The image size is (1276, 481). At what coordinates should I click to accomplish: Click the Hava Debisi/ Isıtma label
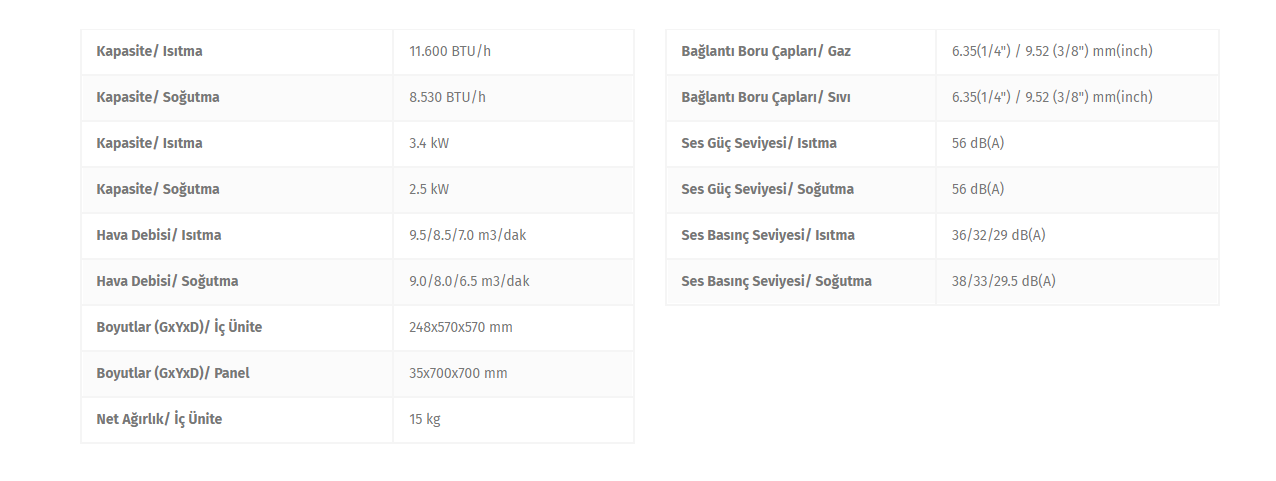(159, 235)
